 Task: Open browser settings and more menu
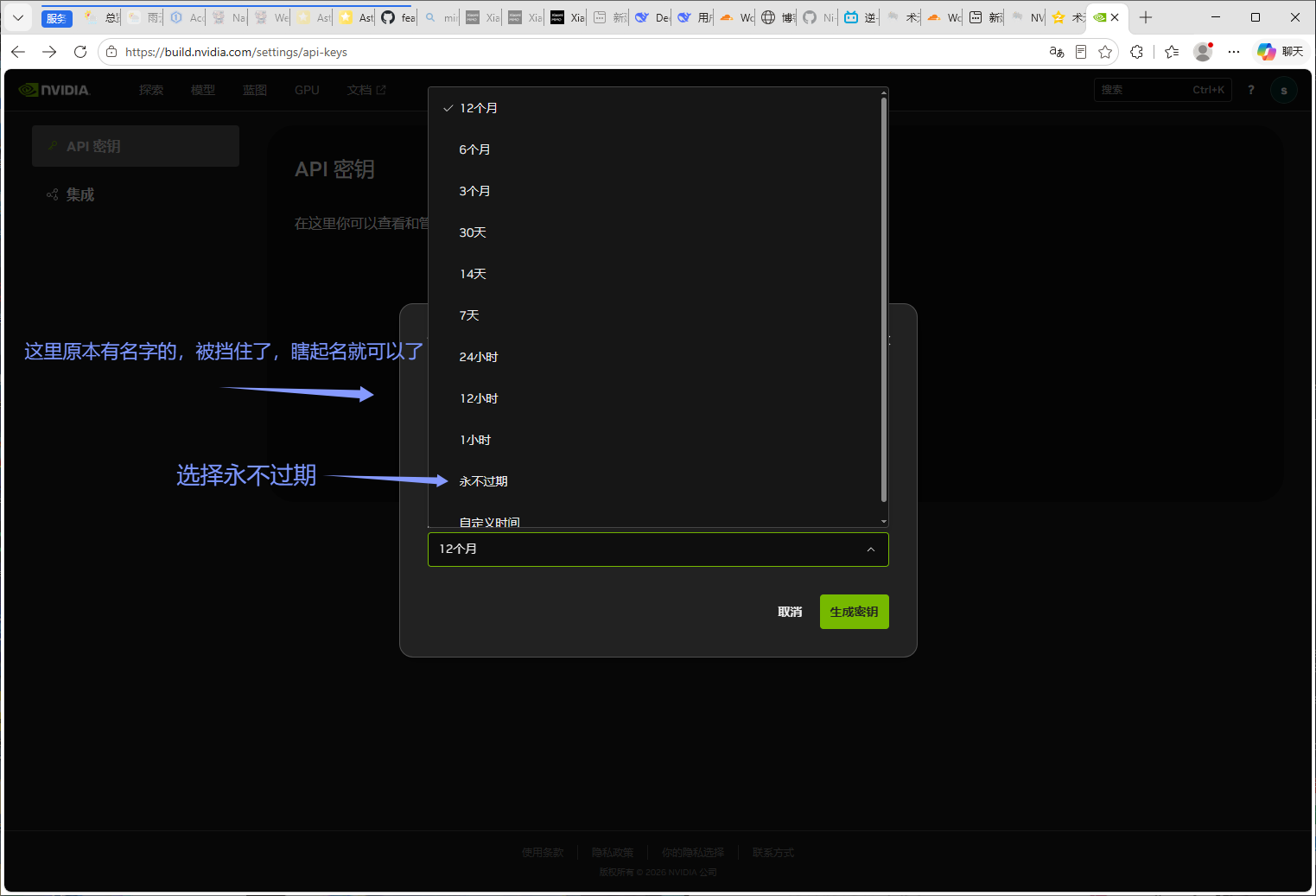[x=1234, y=52]
